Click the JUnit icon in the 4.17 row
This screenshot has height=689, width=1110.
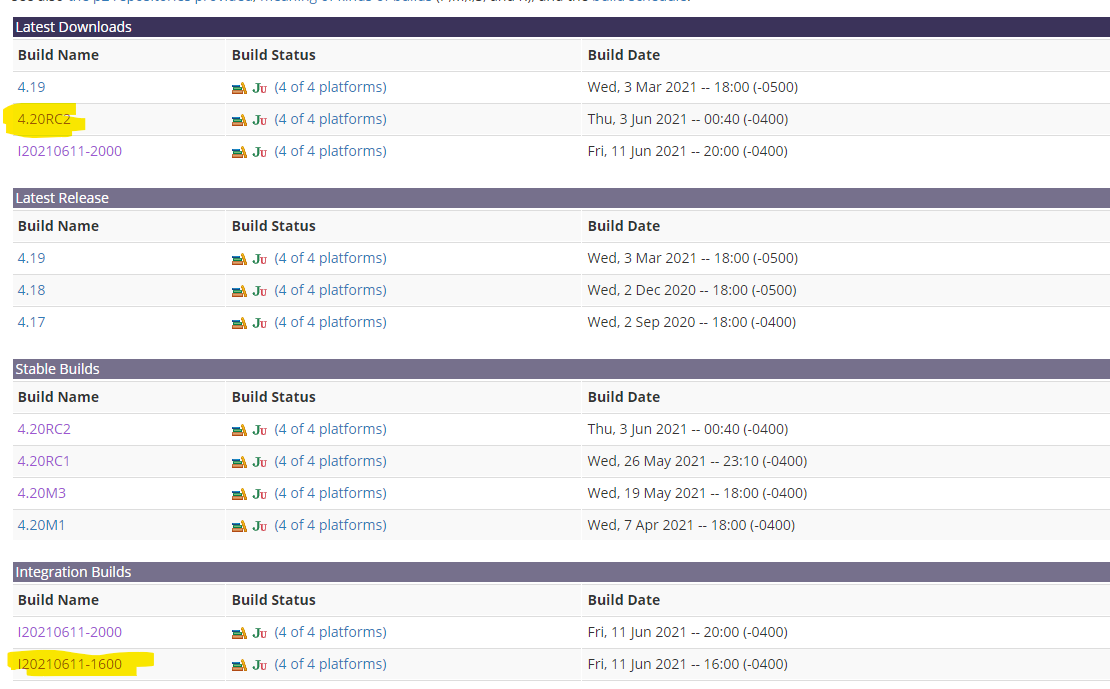(x=260, y=323)
